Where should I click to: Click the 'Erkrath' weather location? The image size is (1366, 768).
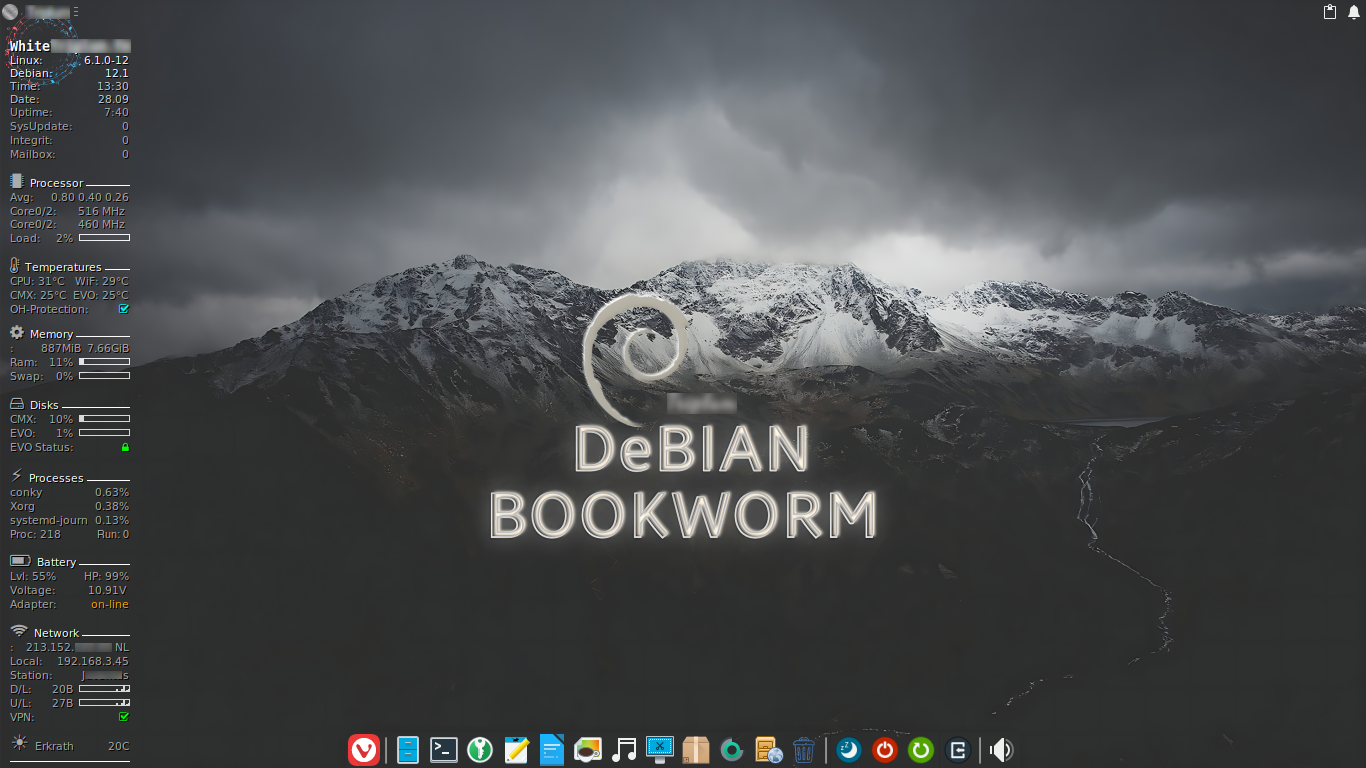pyautogui.click(x=54, y=746)
